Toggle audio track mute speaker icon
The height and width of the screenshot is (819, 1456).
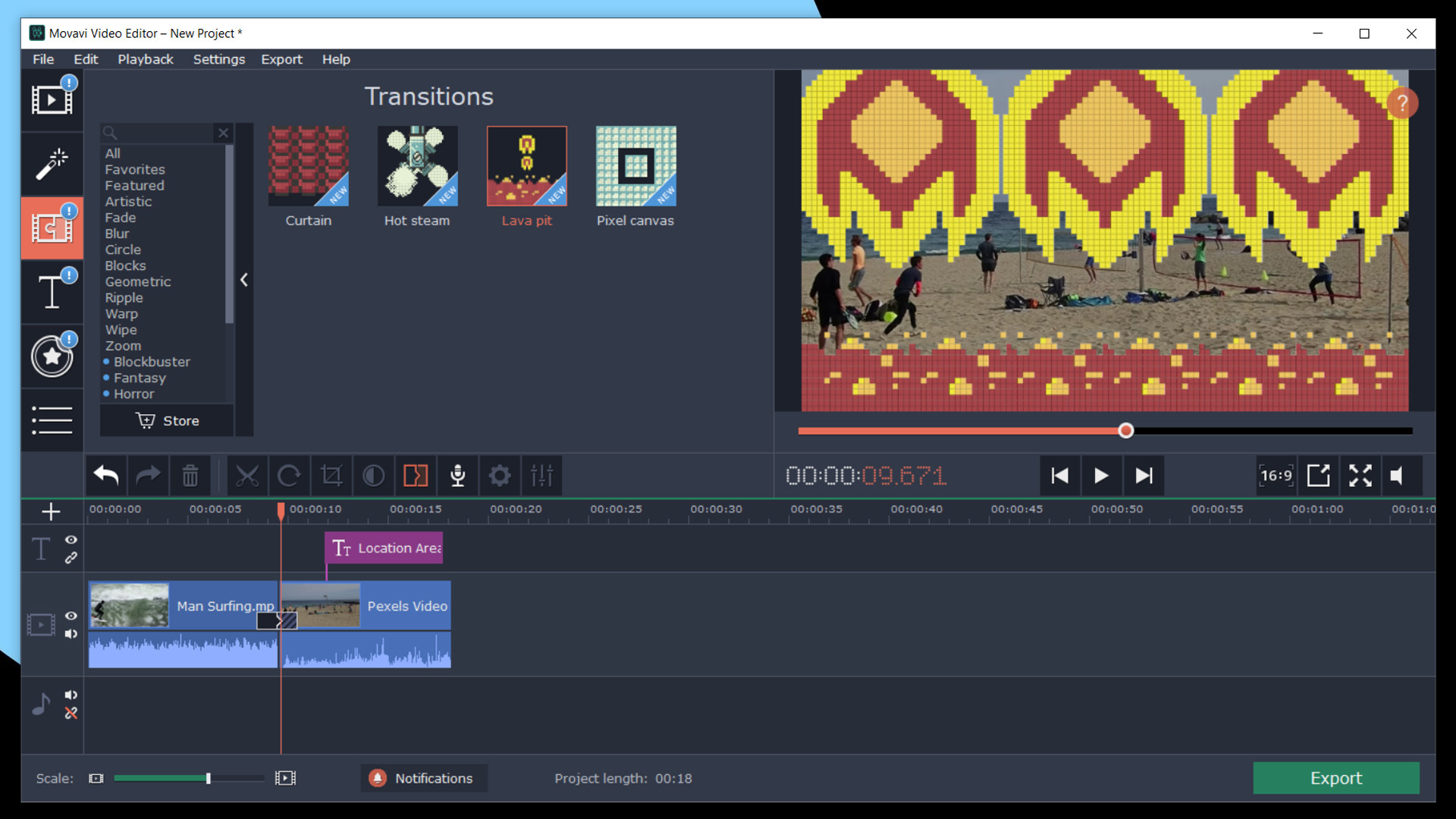(x=71, y=695)
